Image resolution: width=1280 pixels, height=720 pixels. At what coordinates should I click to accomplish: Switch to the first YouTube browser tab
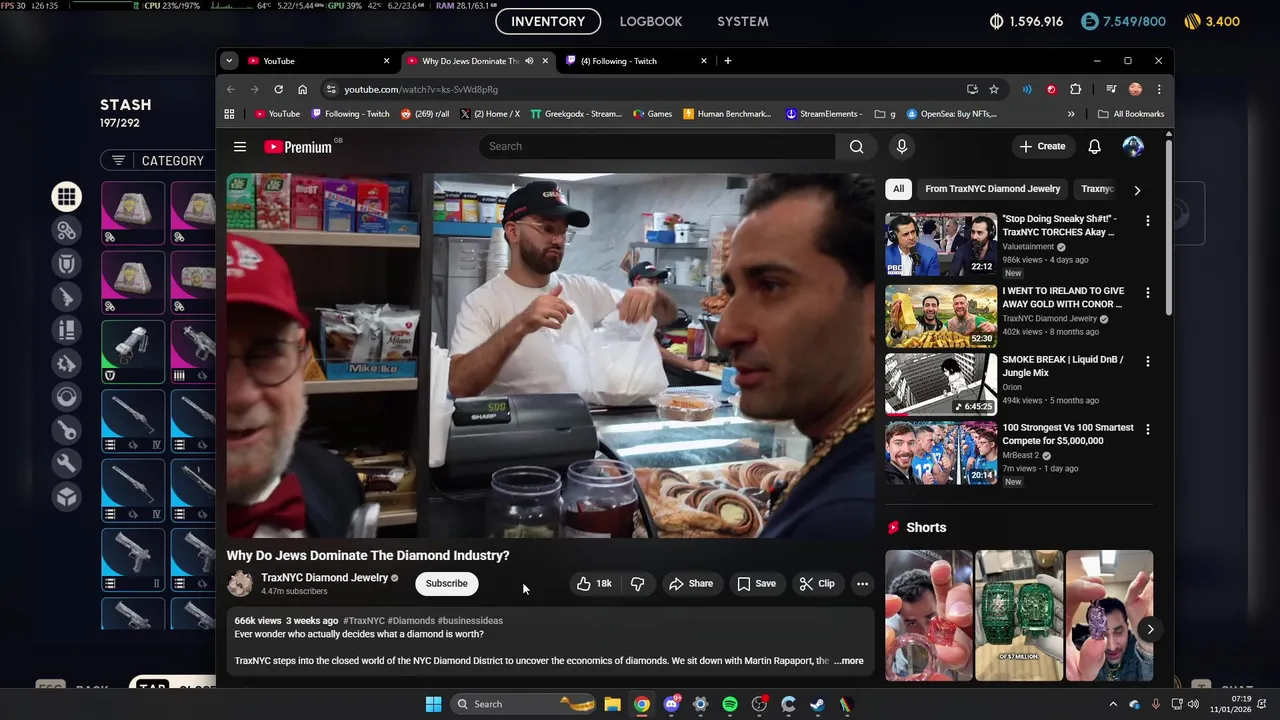[318, 61]
